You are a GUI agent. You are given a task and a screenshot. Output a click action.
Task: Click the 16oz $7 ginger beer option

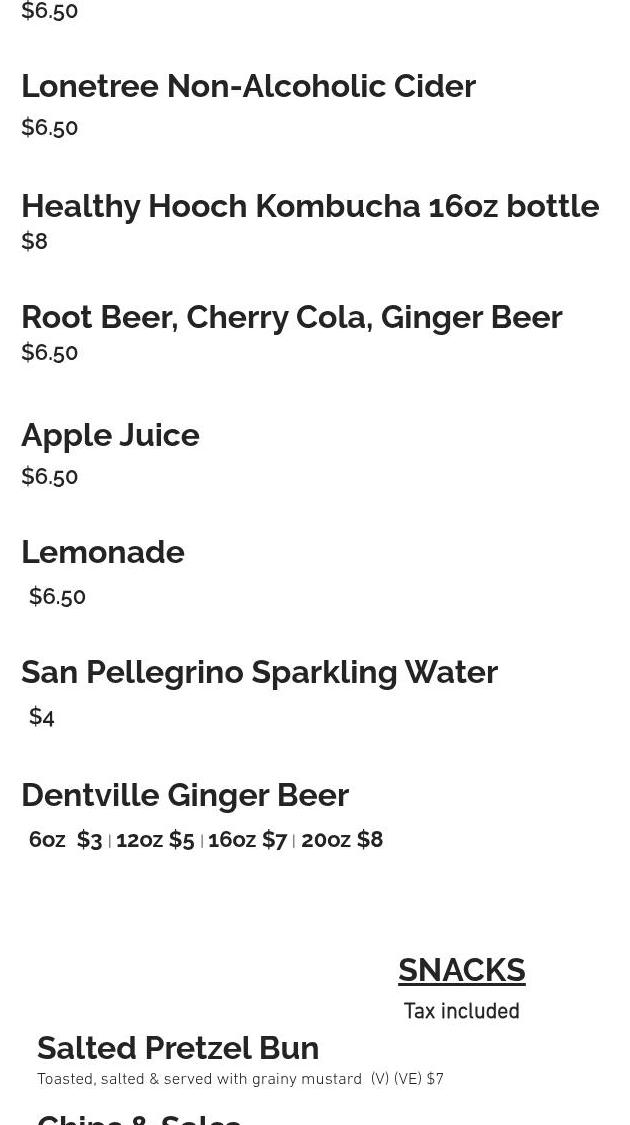[248, 839]
